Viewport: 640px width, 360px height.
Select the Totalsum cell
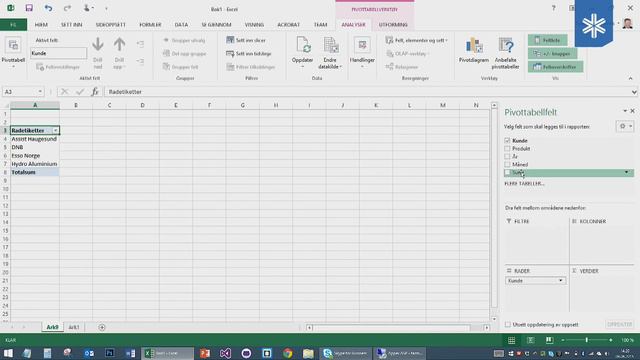[x=35, y=172]
